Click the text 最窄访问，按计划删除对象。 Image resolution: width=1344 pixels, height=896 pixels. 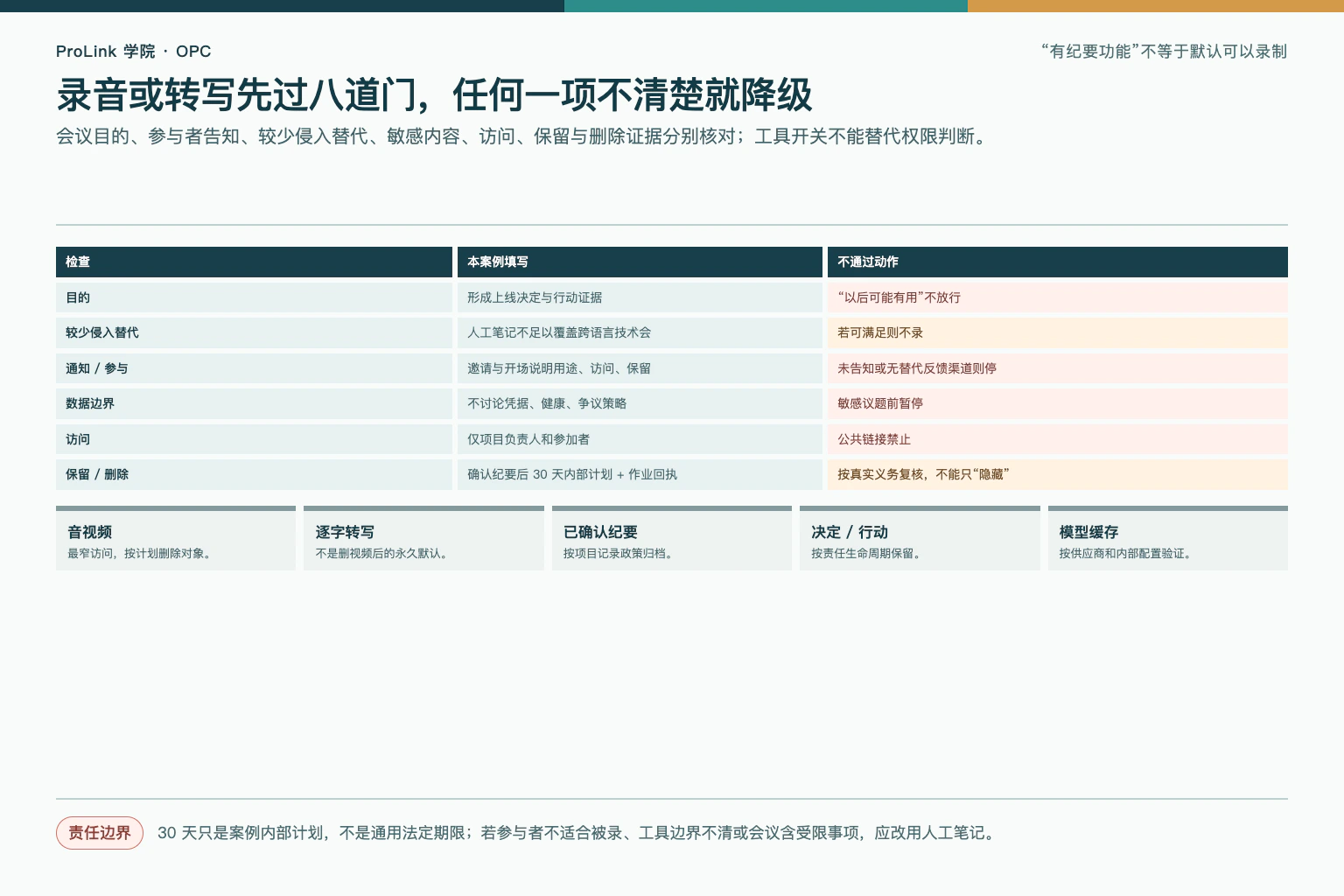141,554
